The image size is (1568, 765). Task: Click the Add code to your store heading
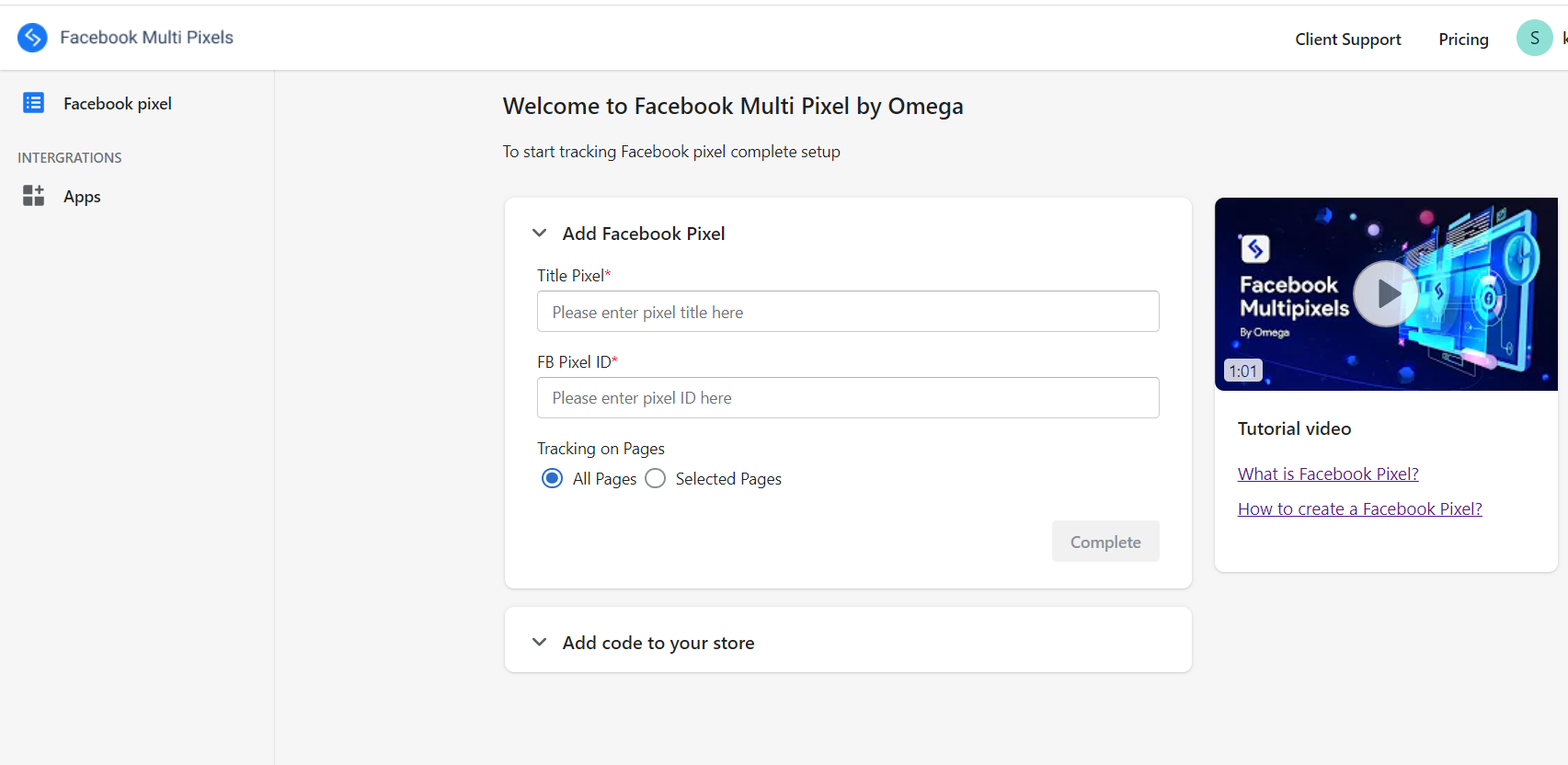tap(658, 643)
